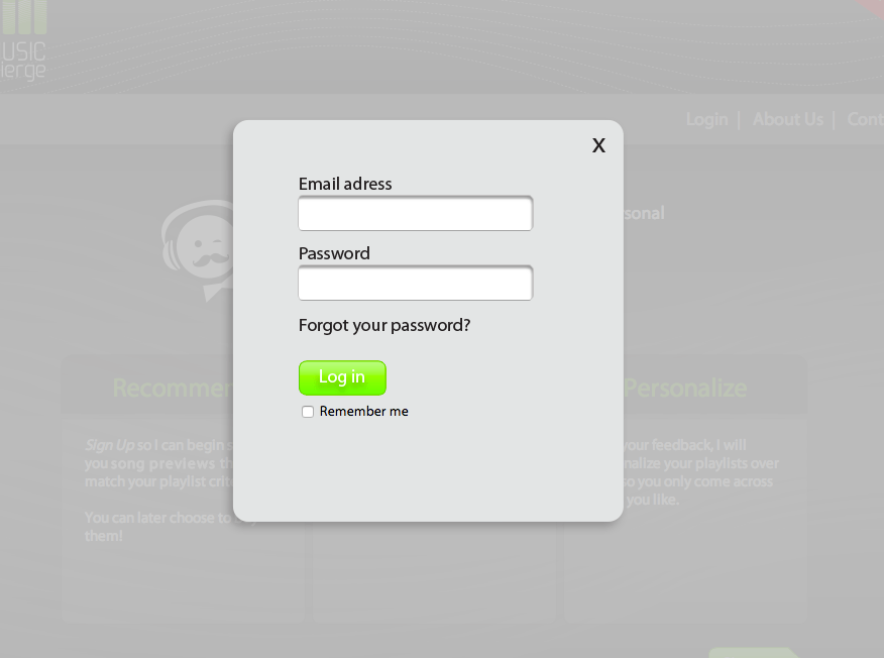This screenshot has width=884, height=658.
Task: Click the Remember me label text
Action: coord(364,412)
